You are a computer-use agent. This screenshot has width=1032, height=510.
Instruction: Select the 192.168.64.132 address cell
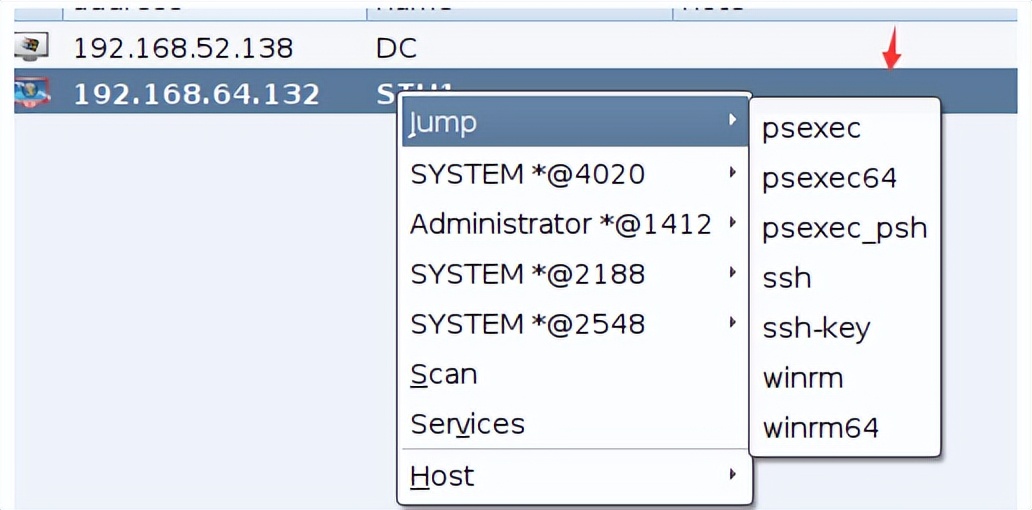196,94
